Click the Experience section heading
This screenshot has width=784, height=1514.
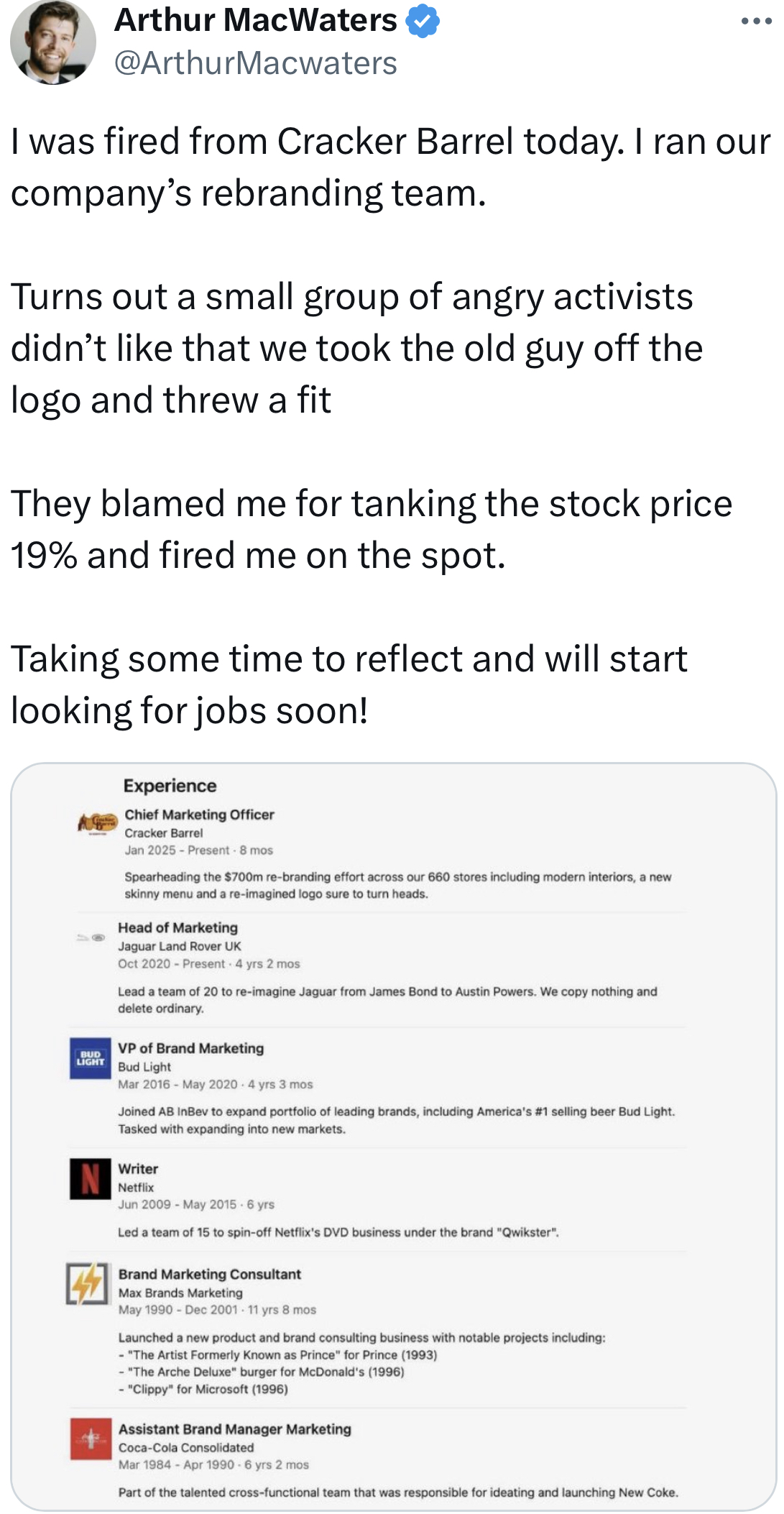[x=170, y=786]
